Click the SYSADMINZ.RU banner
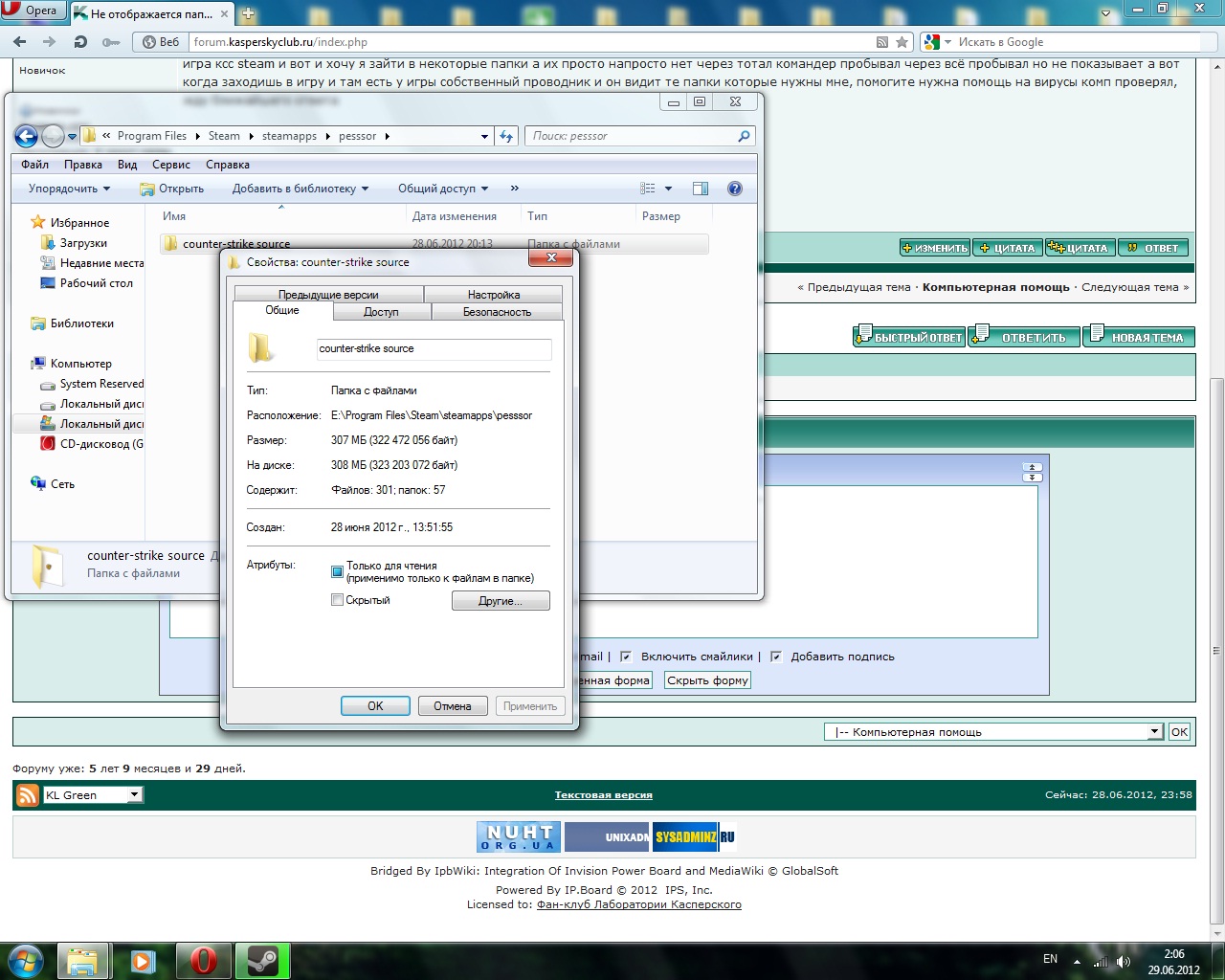The width and height of the screenshot is (1225, 980). pyautogui.click(x=694, y=836)
